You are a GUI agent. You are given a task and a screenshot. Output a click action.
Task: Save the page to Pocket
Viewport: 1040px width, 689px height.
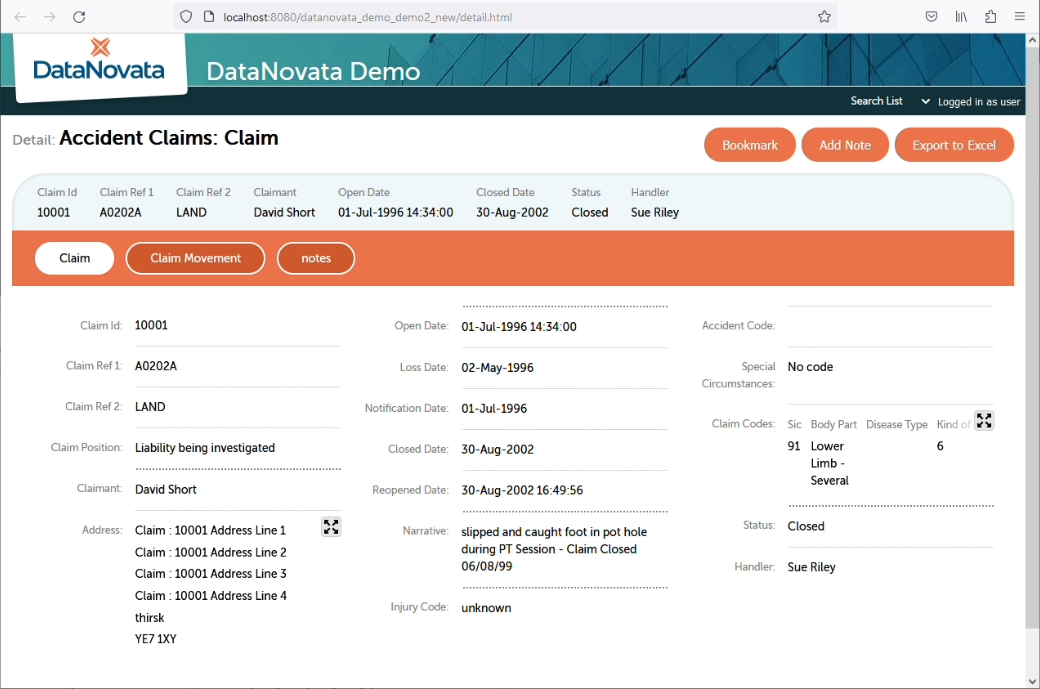pyautogui.click(x=930, y=16)
